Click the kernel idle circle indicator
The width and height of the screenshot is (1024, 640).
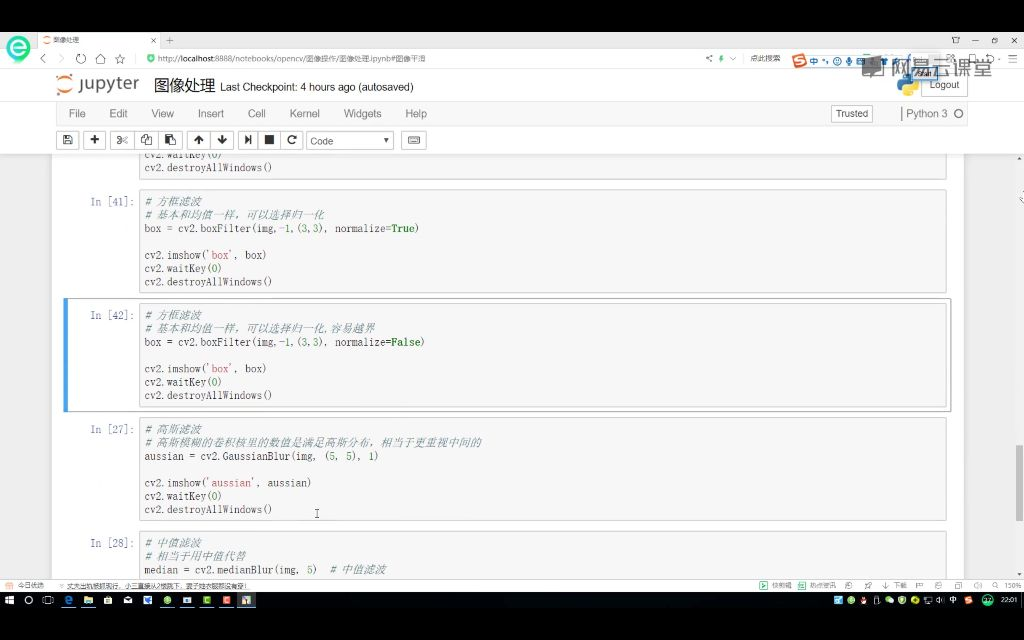tap(959, 114)
